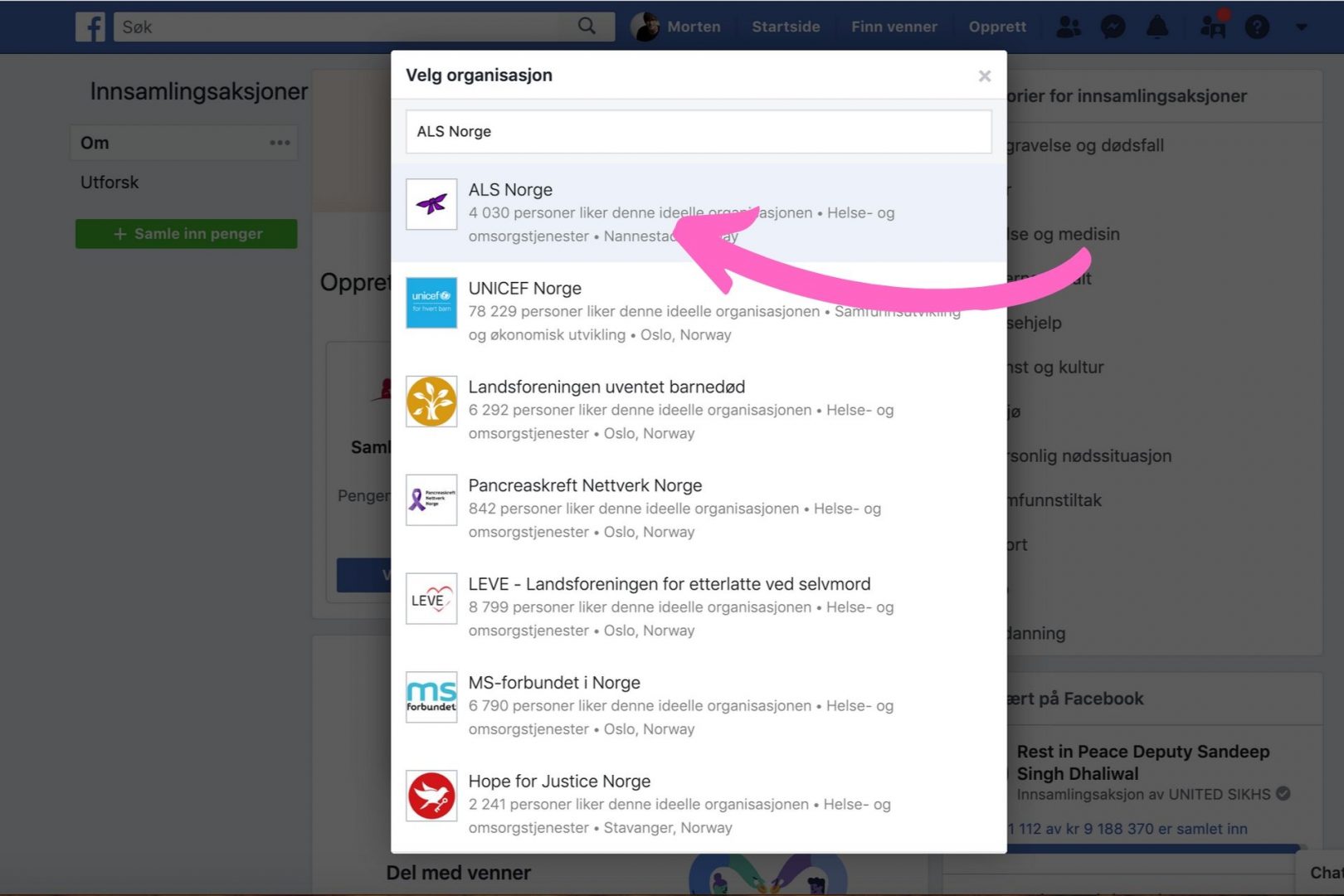This screenshot has height=896, width=1344.
Task: Open the 'se og medisin' category link
Action: coord(1063,235)
